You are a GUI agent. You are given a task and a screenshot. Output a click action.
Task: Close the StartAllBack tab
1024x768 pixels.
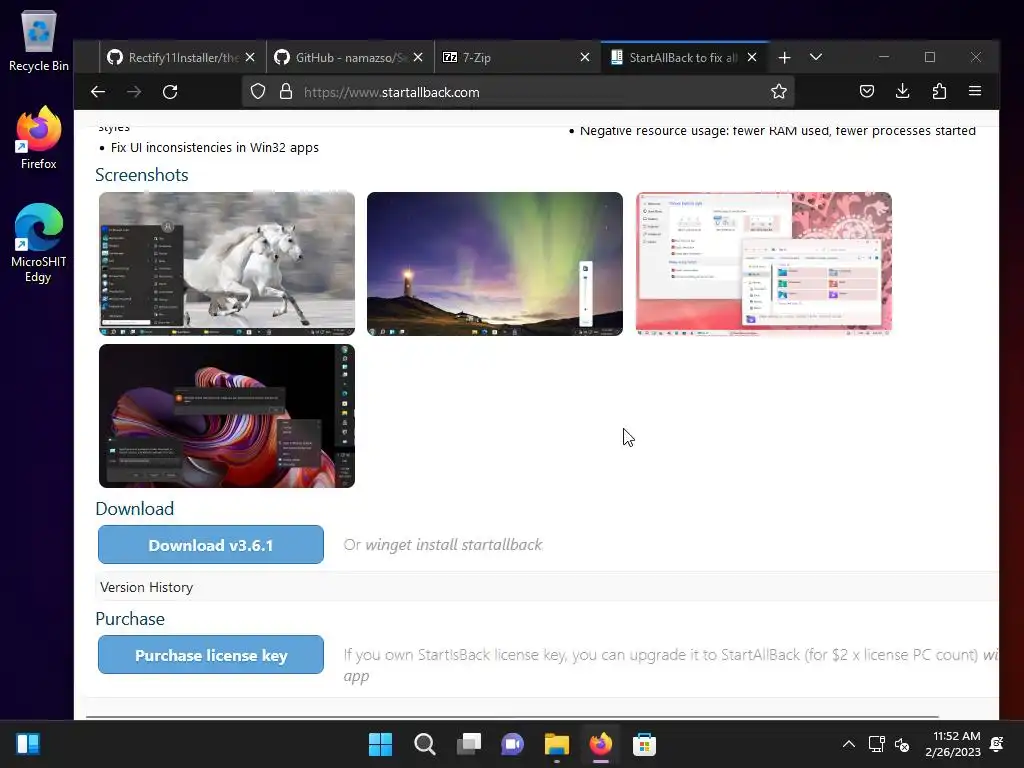[752, 57]
